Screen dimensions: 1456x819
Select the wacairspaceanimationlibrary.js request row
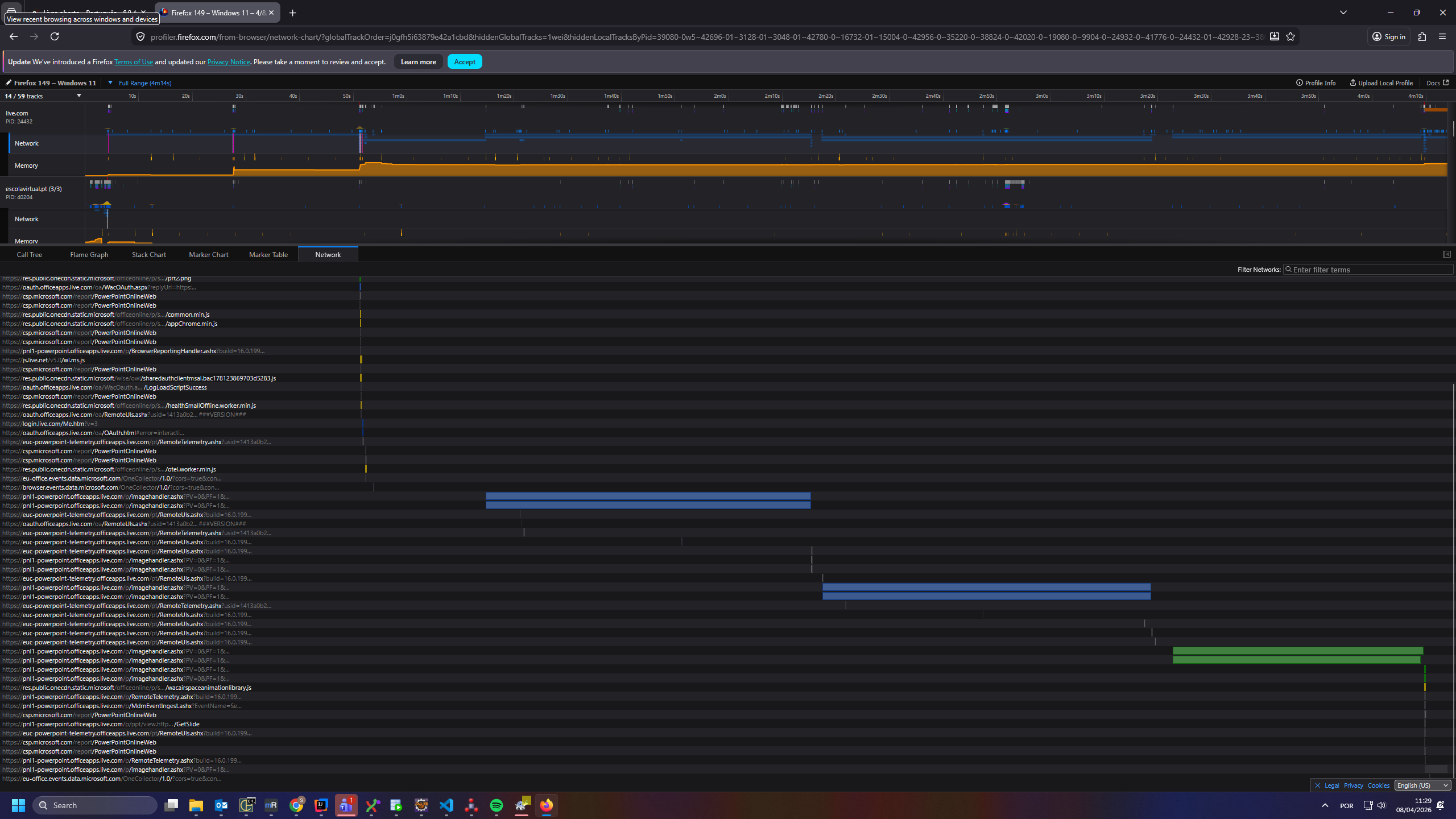pos(727,688)
